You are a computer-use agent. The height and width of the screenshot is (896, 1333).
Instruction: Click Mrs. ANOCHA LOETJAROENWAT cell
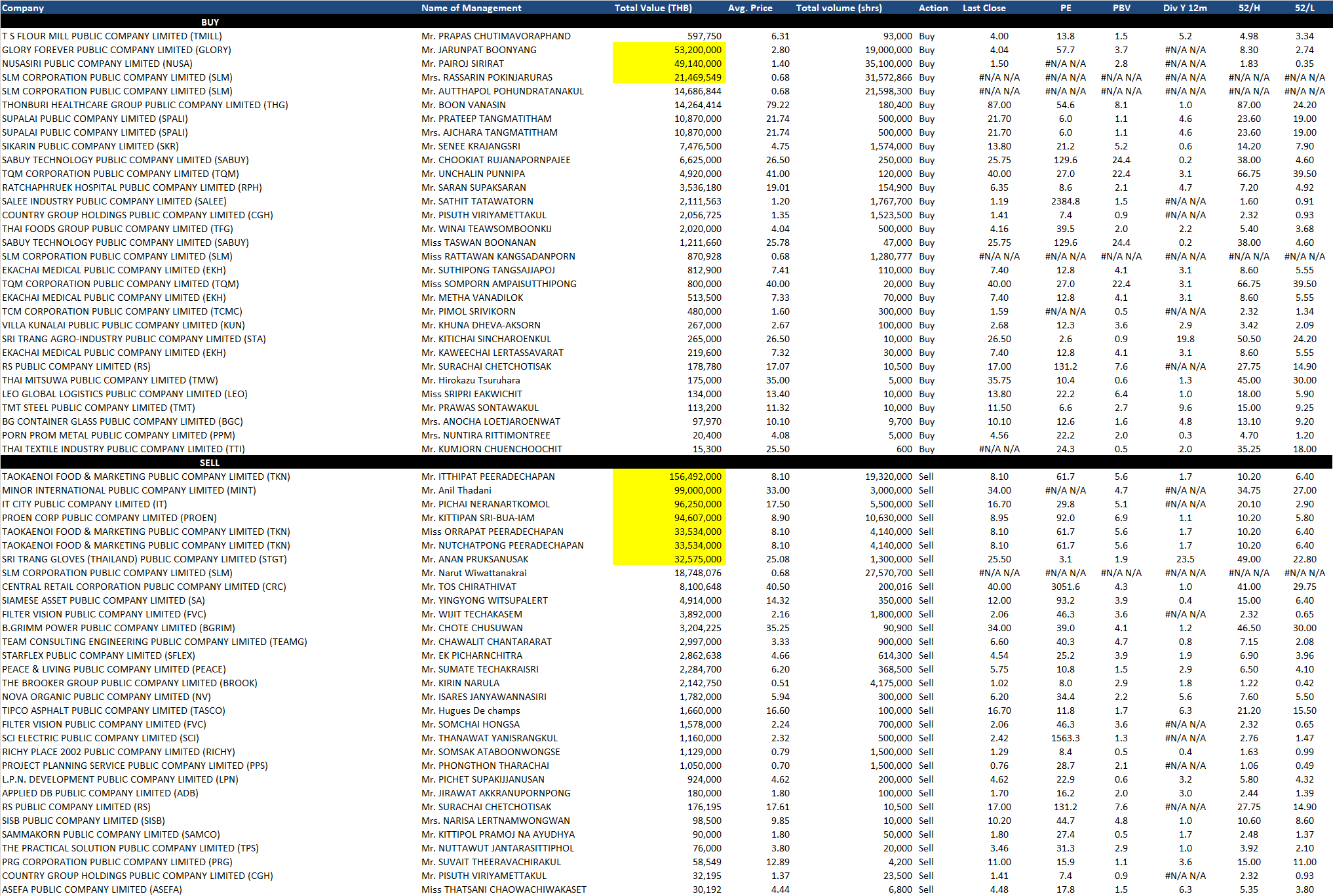pos(491,421)
